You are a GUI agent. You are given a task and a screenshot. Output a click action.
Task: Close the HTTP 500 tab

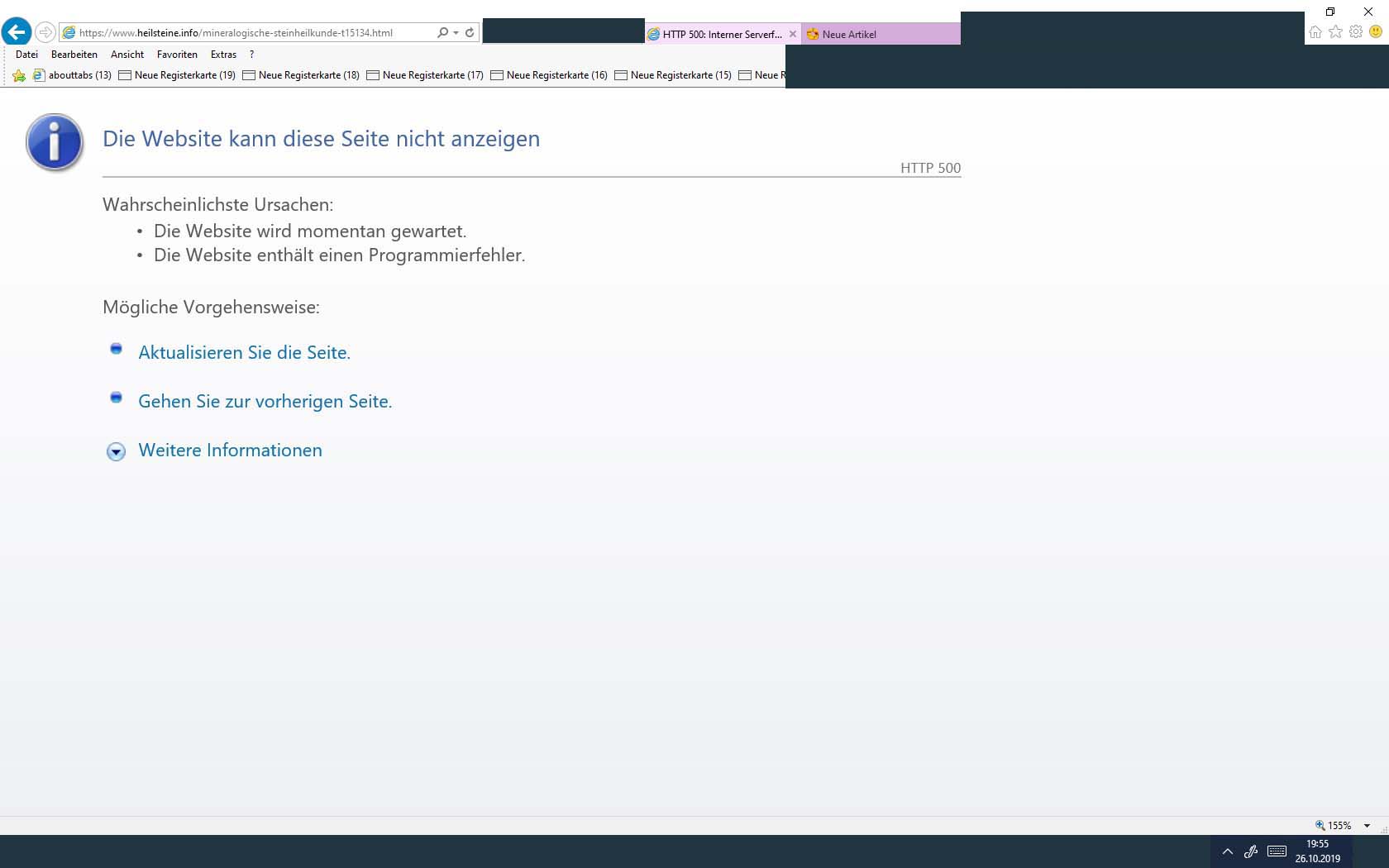[793, 34]
